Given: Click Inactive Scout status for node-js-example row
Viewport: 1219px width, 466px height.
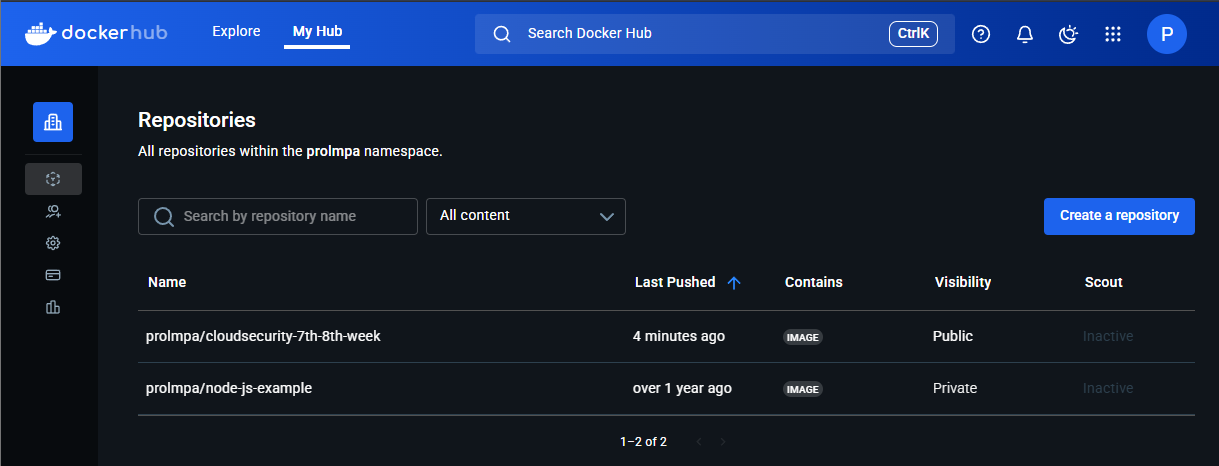Looking at the screenshot, I should 1108,388.
